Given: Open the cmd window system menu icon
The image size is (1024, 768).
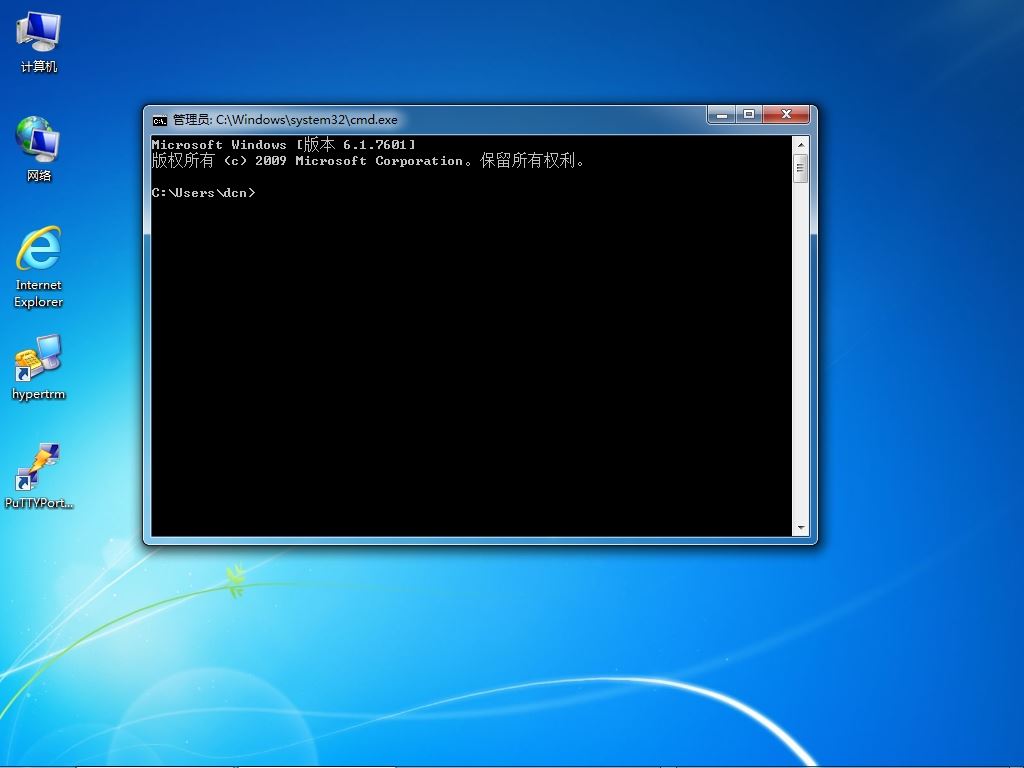Looking at the screenshot, I should [159, 120].
